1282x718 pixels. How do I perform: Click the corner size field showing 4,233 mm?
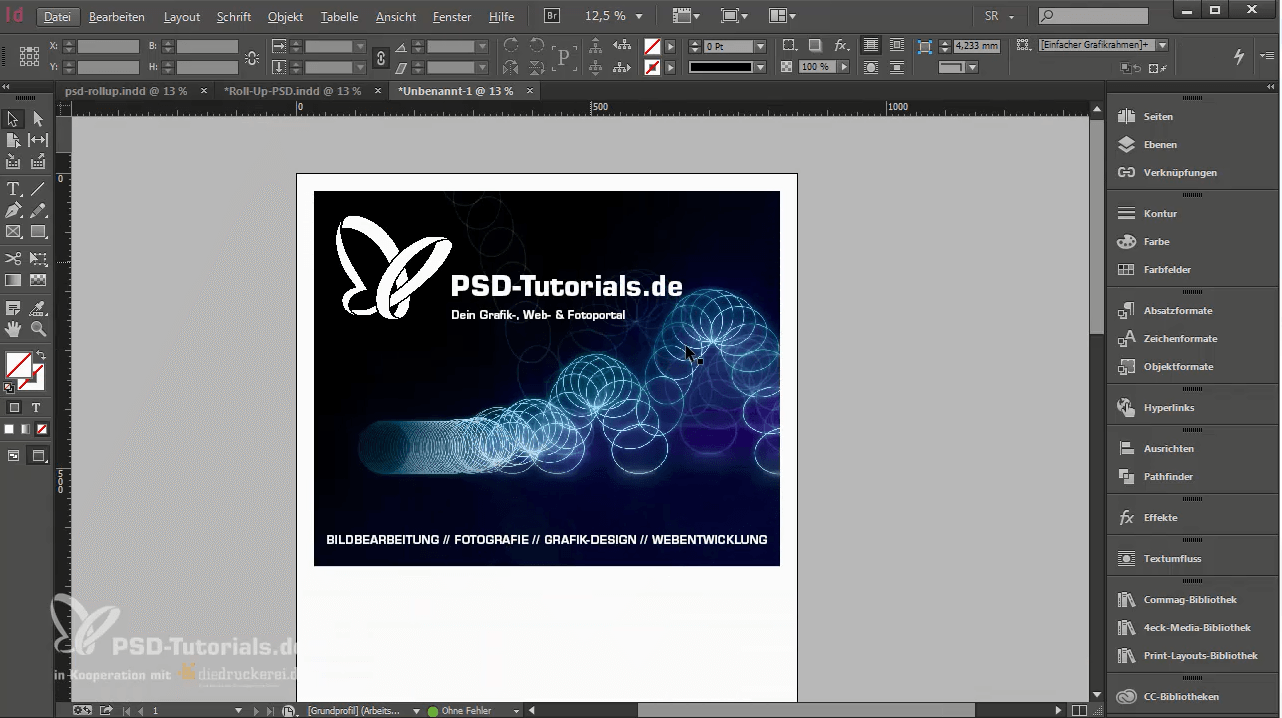[978, 46]
